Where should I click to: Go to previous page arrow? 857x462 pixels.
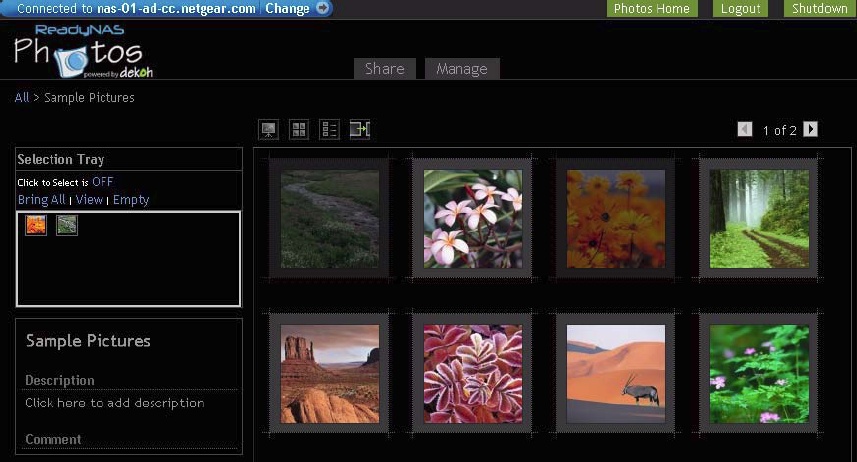(744, 130)
